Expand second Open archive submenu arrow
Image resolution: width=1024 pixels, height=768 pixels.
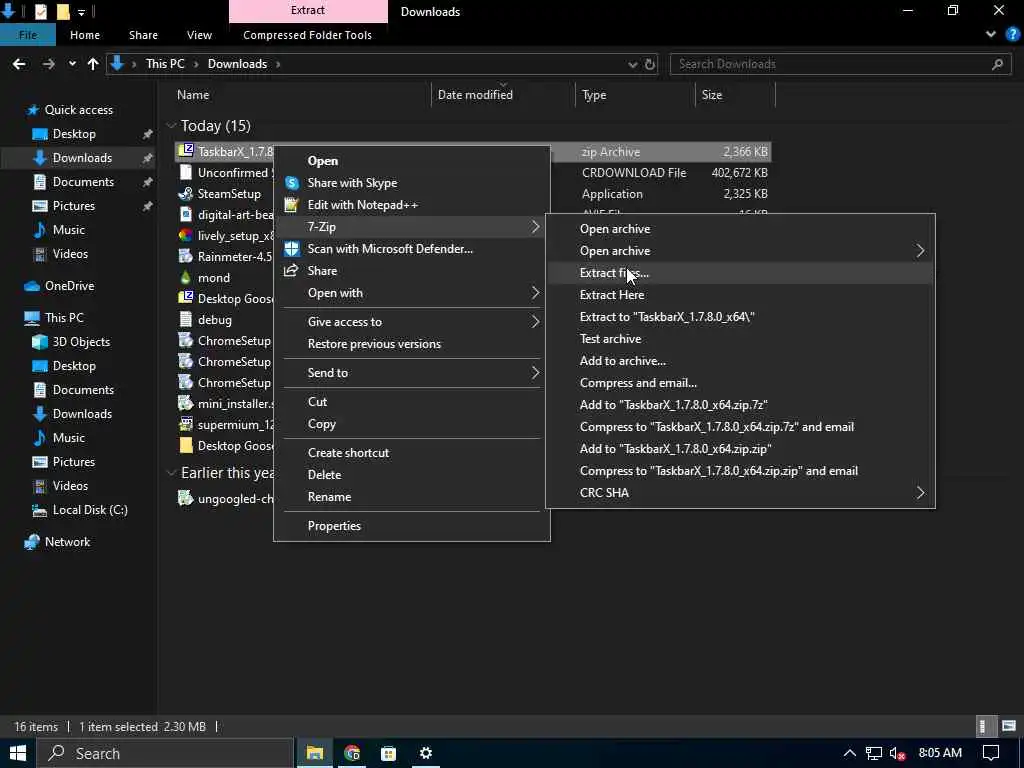[x=920, y=251]
